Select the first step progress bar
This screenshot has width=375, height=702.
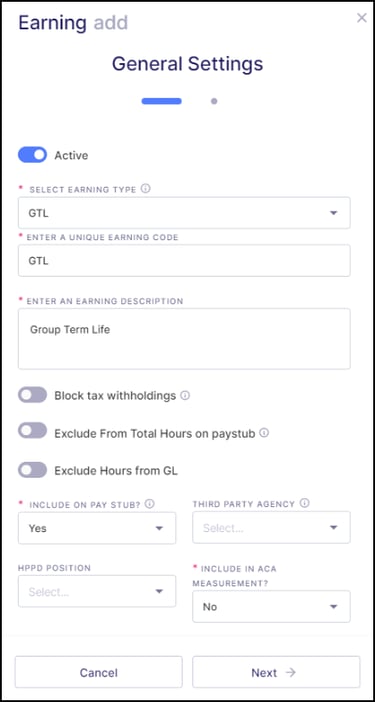[162, 101]
